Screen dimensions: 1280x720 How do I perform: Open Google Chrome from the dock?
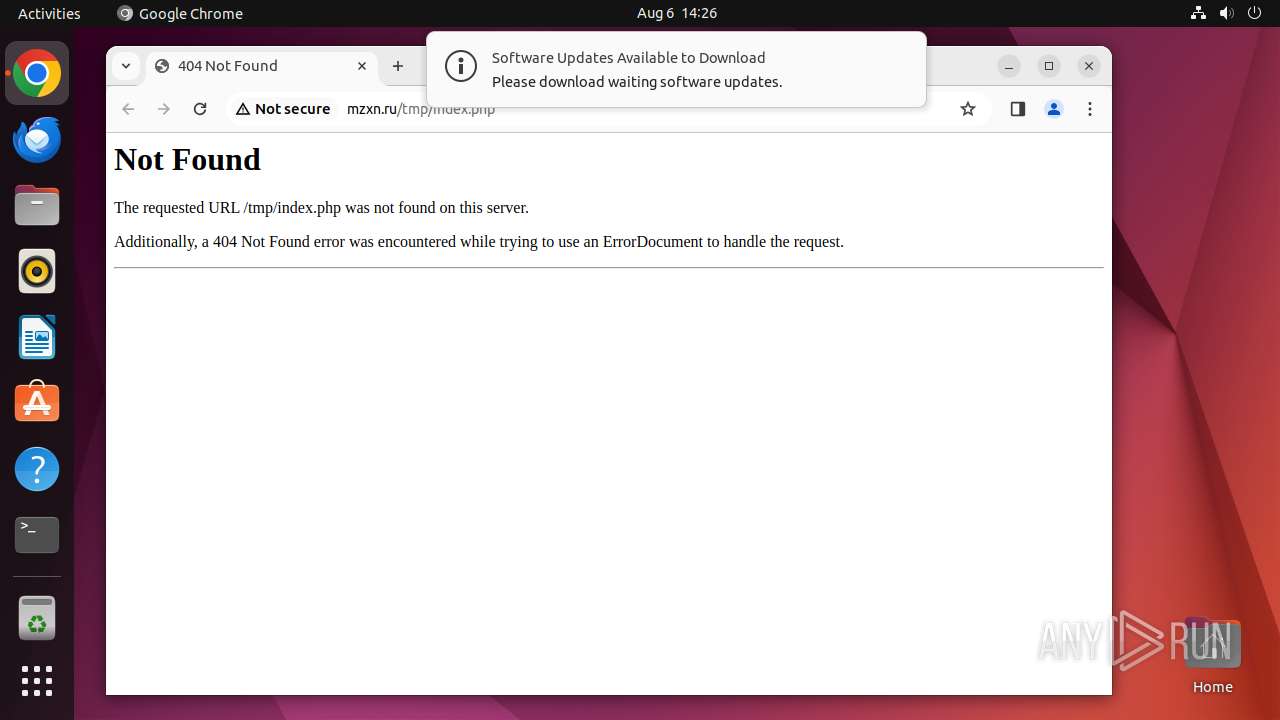tap(37, 74)
